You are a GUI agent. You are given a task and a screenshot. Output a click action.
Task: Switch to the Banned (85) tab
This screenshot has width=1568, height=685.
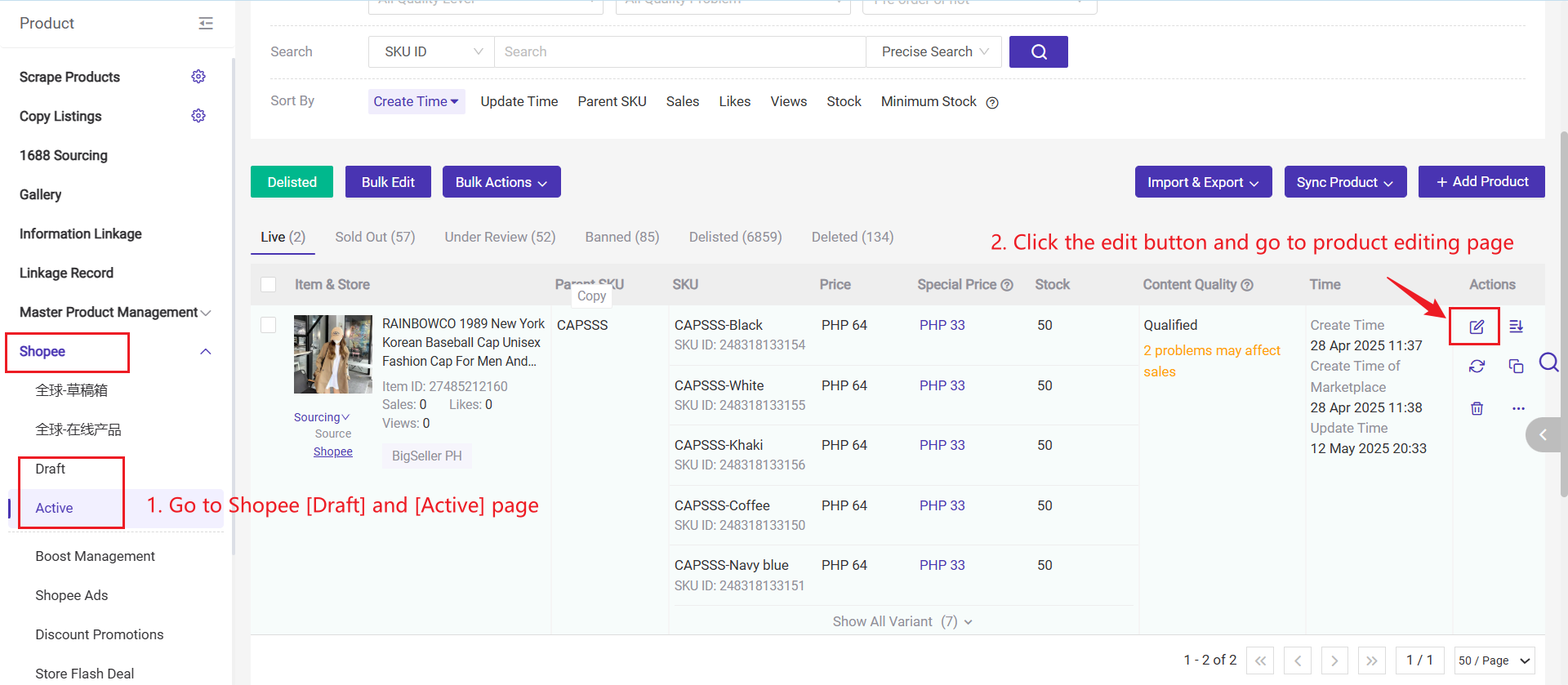[x=621, y=237]
